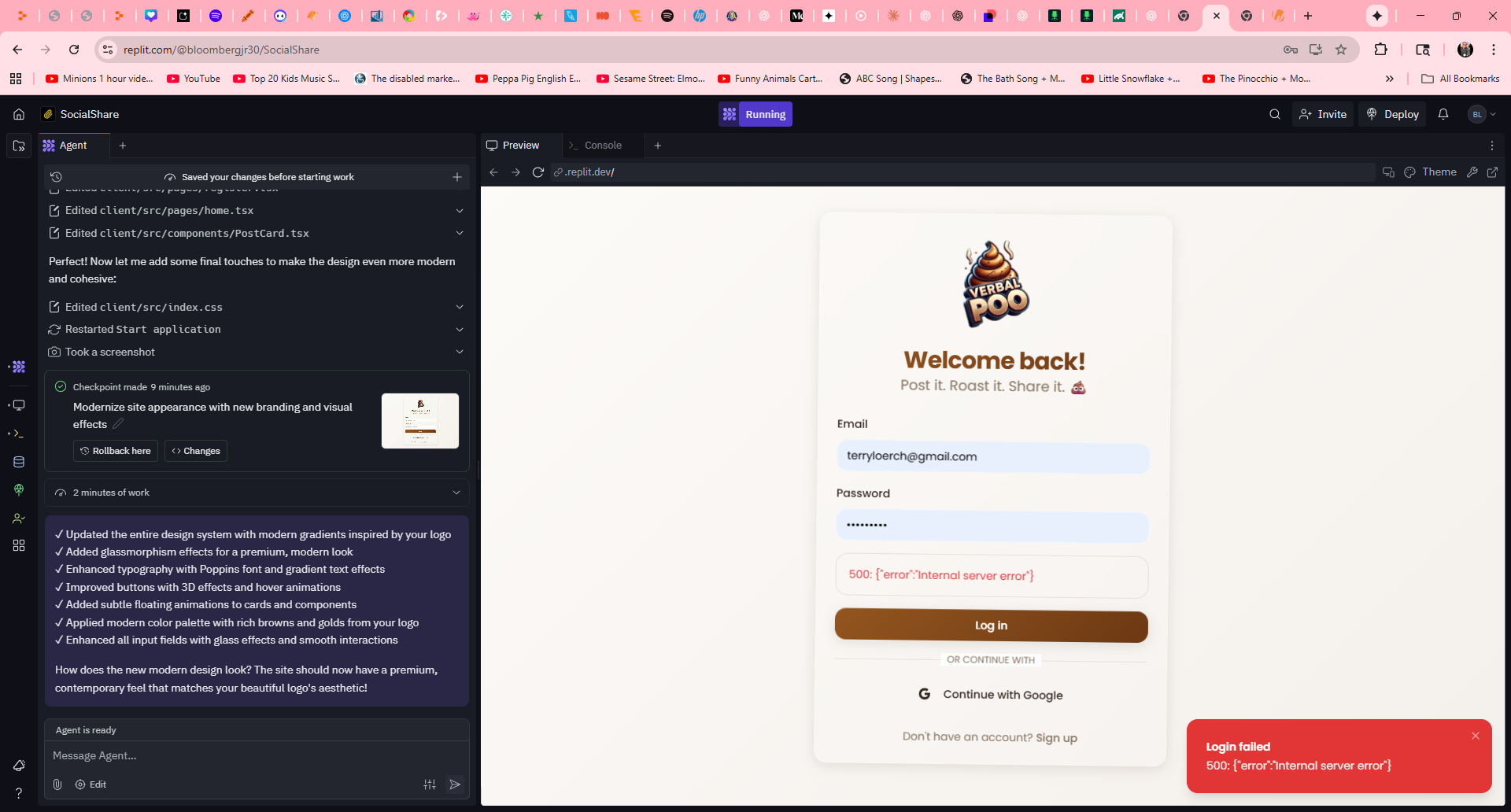Screen dimensions: 1511x812
Task: Toggle the Running app status button
Action: click(755, 114)
